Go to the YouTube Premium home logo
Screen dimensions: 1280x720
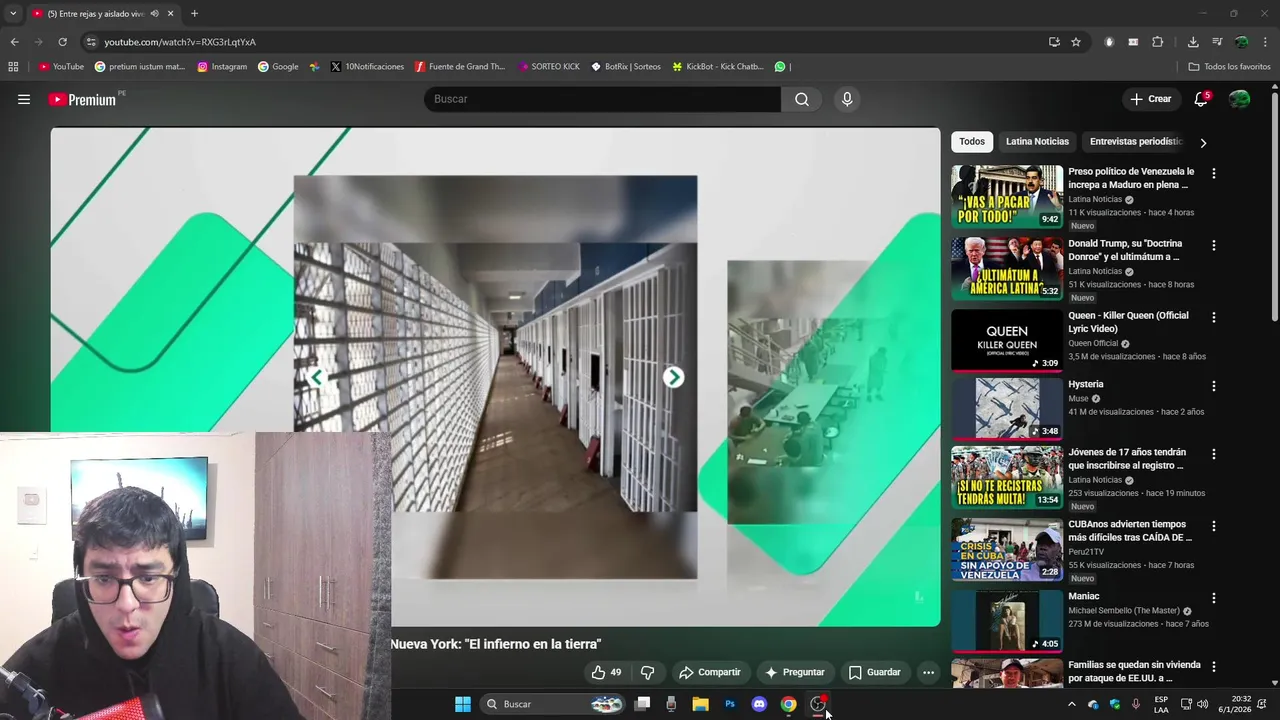[x=82, y=99]
